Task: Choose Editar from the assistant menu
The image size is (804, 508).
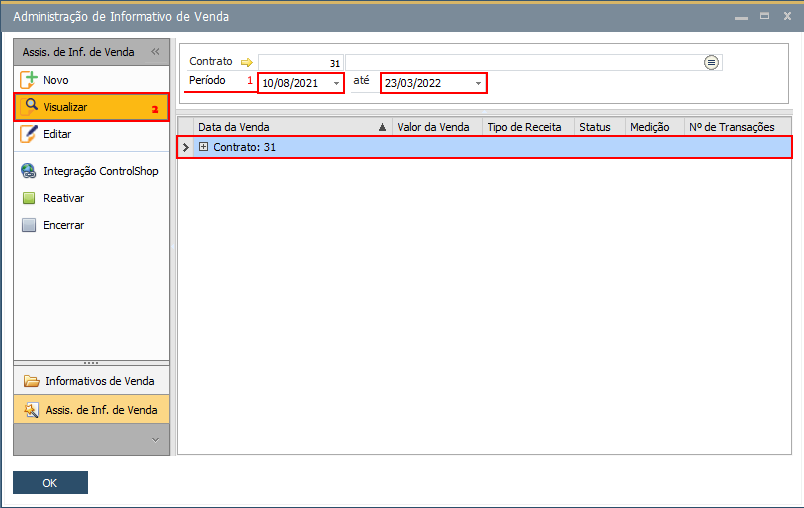Action: coord(57,134)
